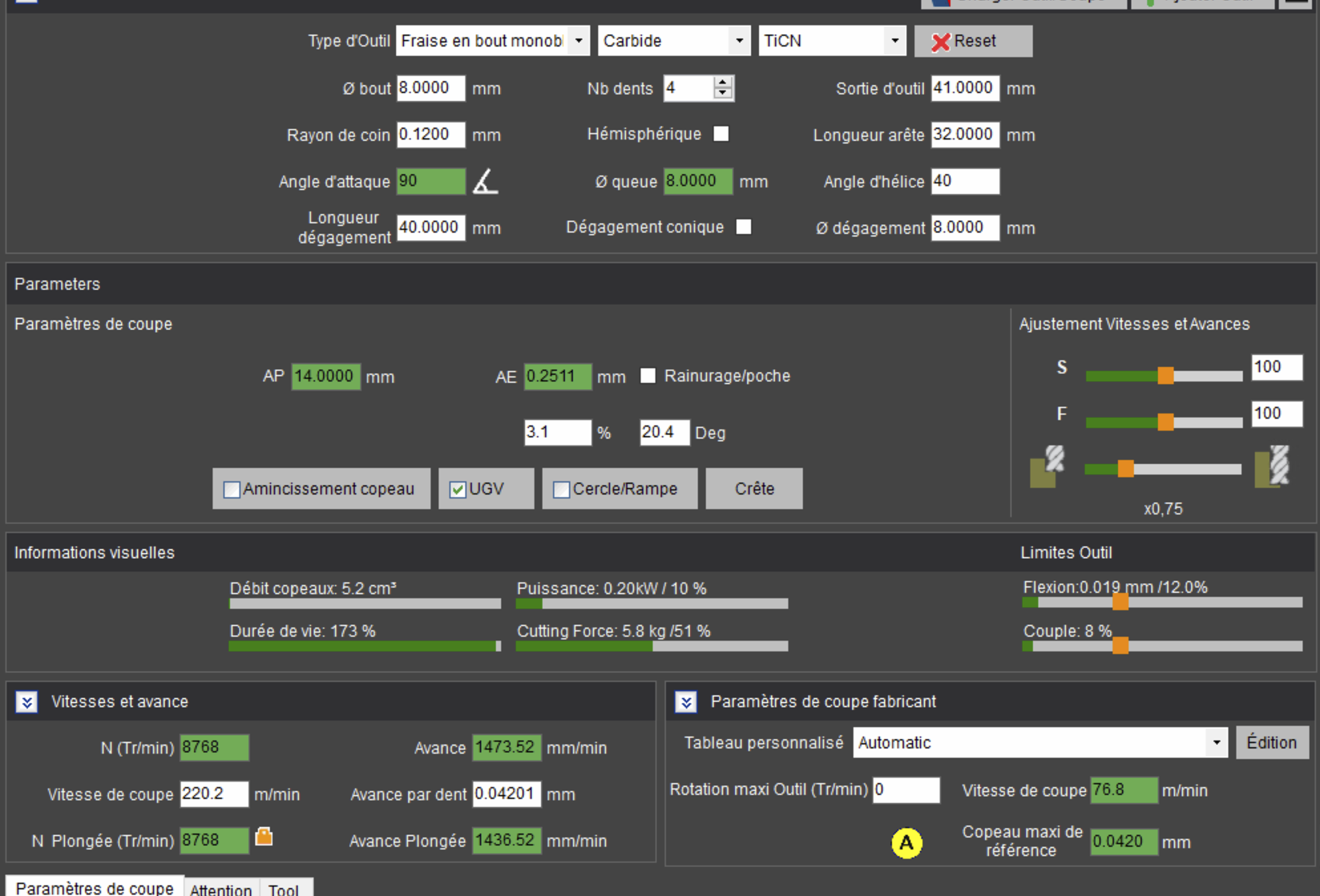Click the orange lock icon beside N Plongée
Screen dimensions: 1320x896
[264, 836]
